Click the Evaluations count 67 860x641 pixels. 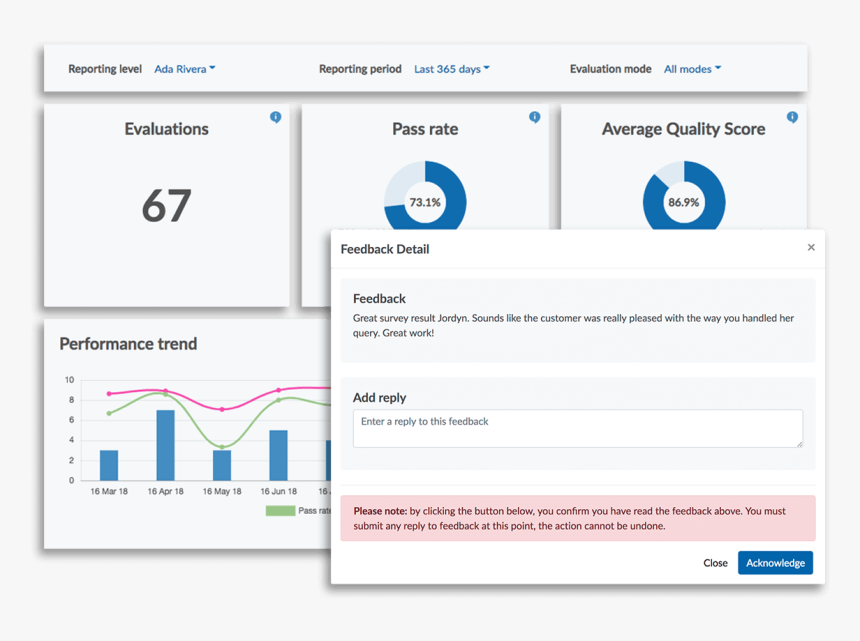coord(167,206)
